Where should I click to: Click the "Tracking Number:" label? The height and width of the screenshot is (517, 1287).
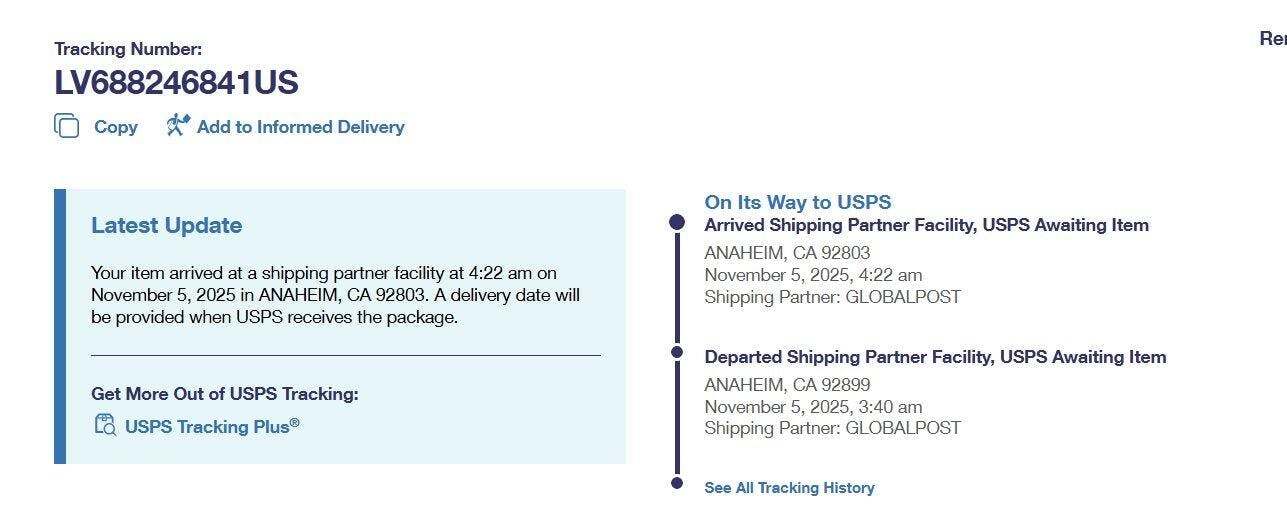pyautogui.click(x=128, y=49)
